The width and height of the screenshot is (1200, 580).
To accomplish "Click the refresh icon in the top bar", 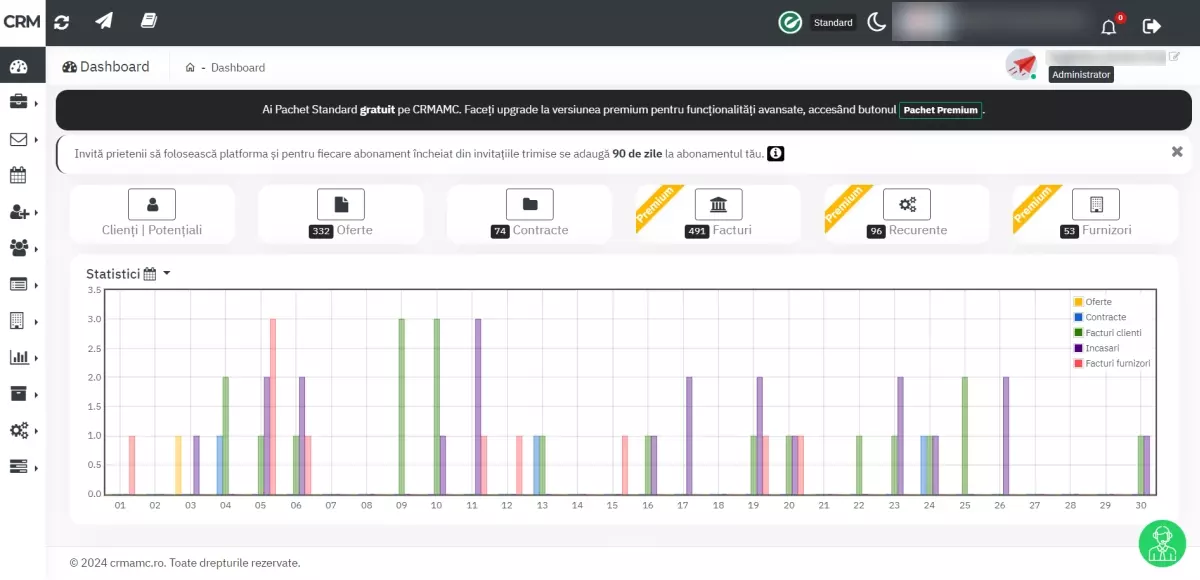I will (x=61, y=20).
